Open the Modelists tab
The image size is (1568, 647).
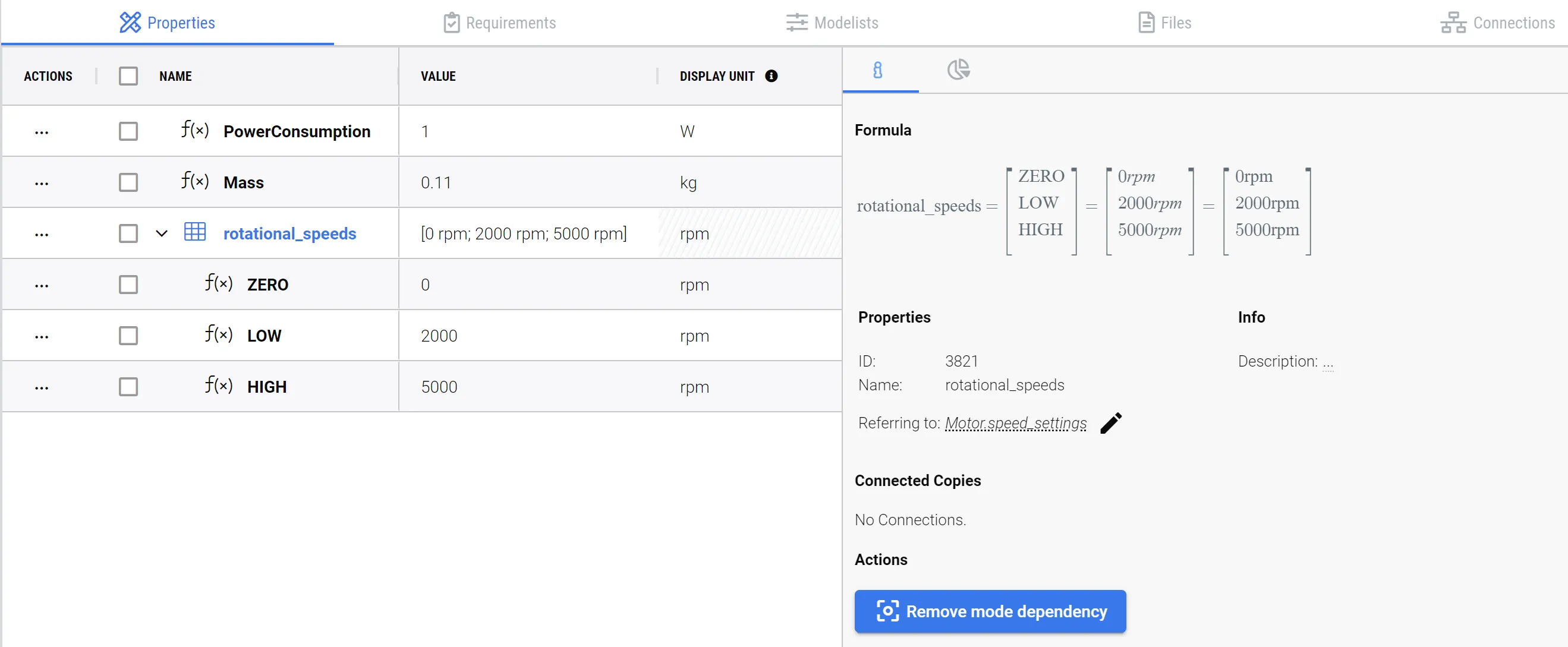(832, 23)
